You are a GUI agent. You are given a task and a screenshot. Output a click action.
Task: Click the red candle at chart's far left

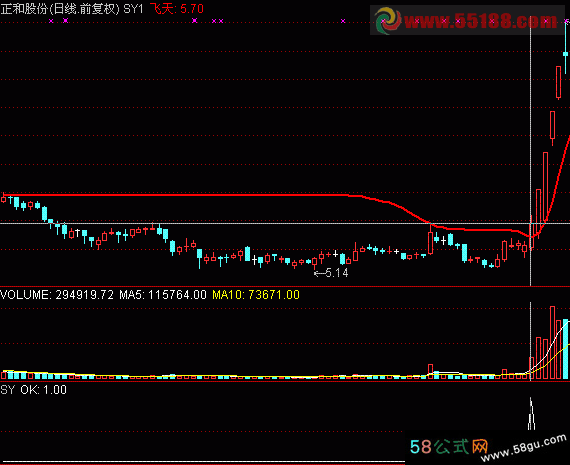coord(4,199)
